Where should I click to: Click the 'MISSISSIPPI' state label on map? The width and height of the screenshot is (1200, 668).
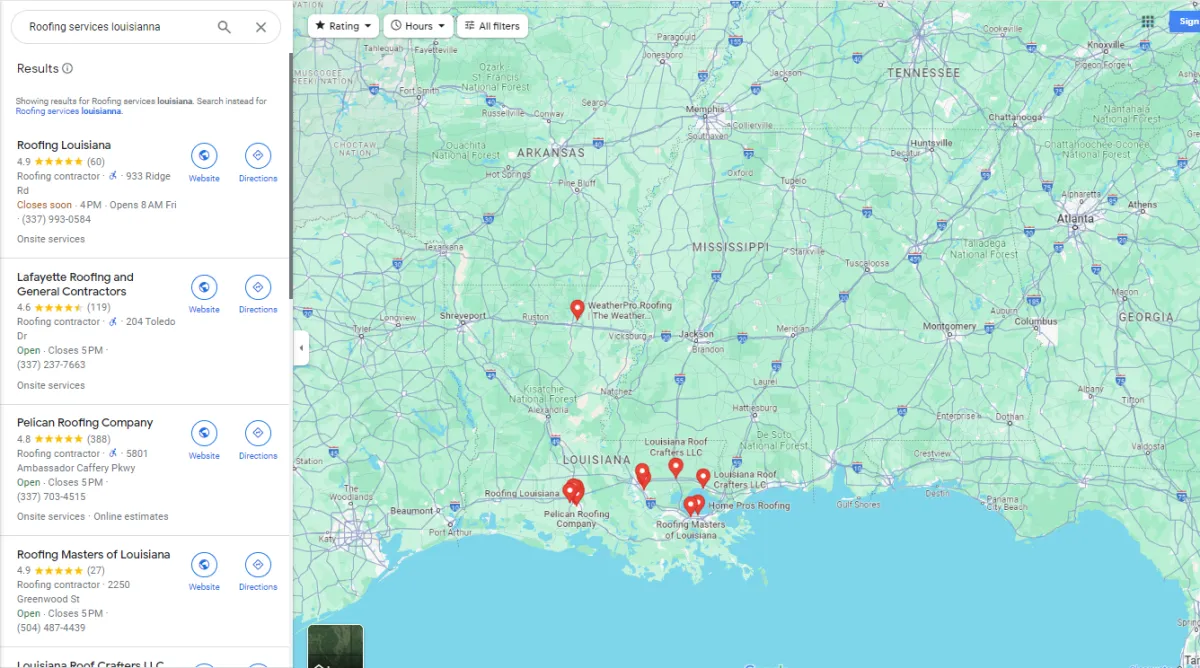click(731, 246)
